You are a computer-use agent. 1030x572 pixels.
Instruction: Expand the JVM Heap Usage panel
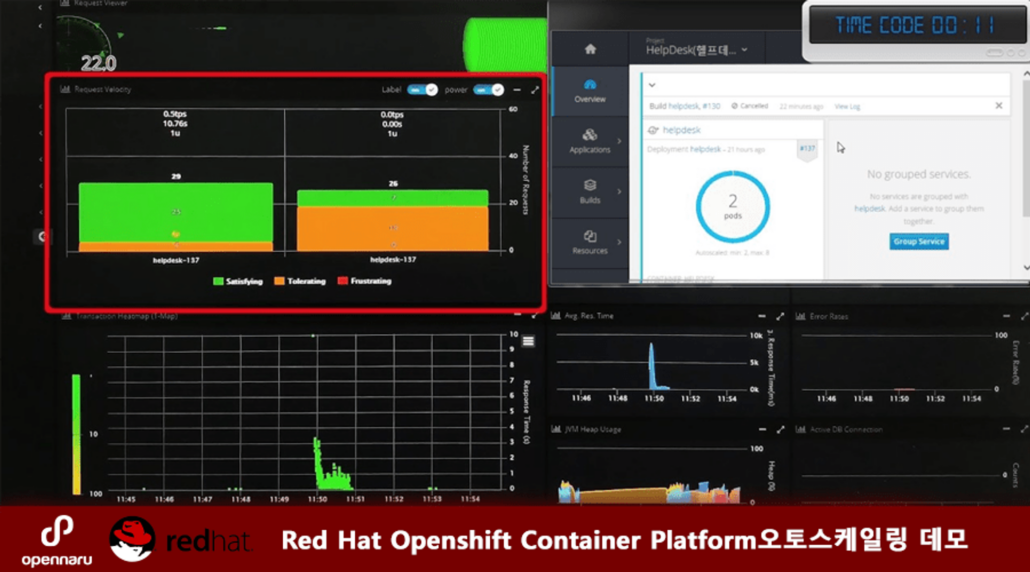click(x=780, y=429)
